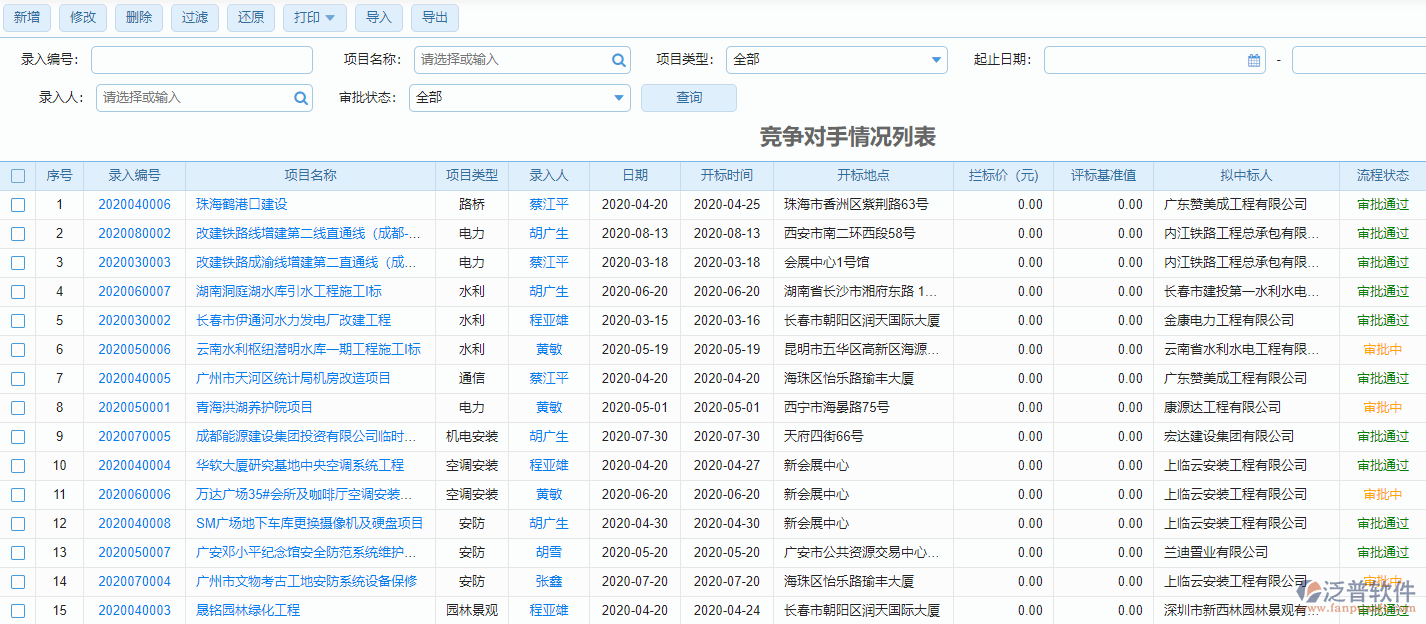Click the magnifier icon in 录入人 field
Viewport: 1426px width, 624px height.
pyautogui.click(x=300, y=98)
